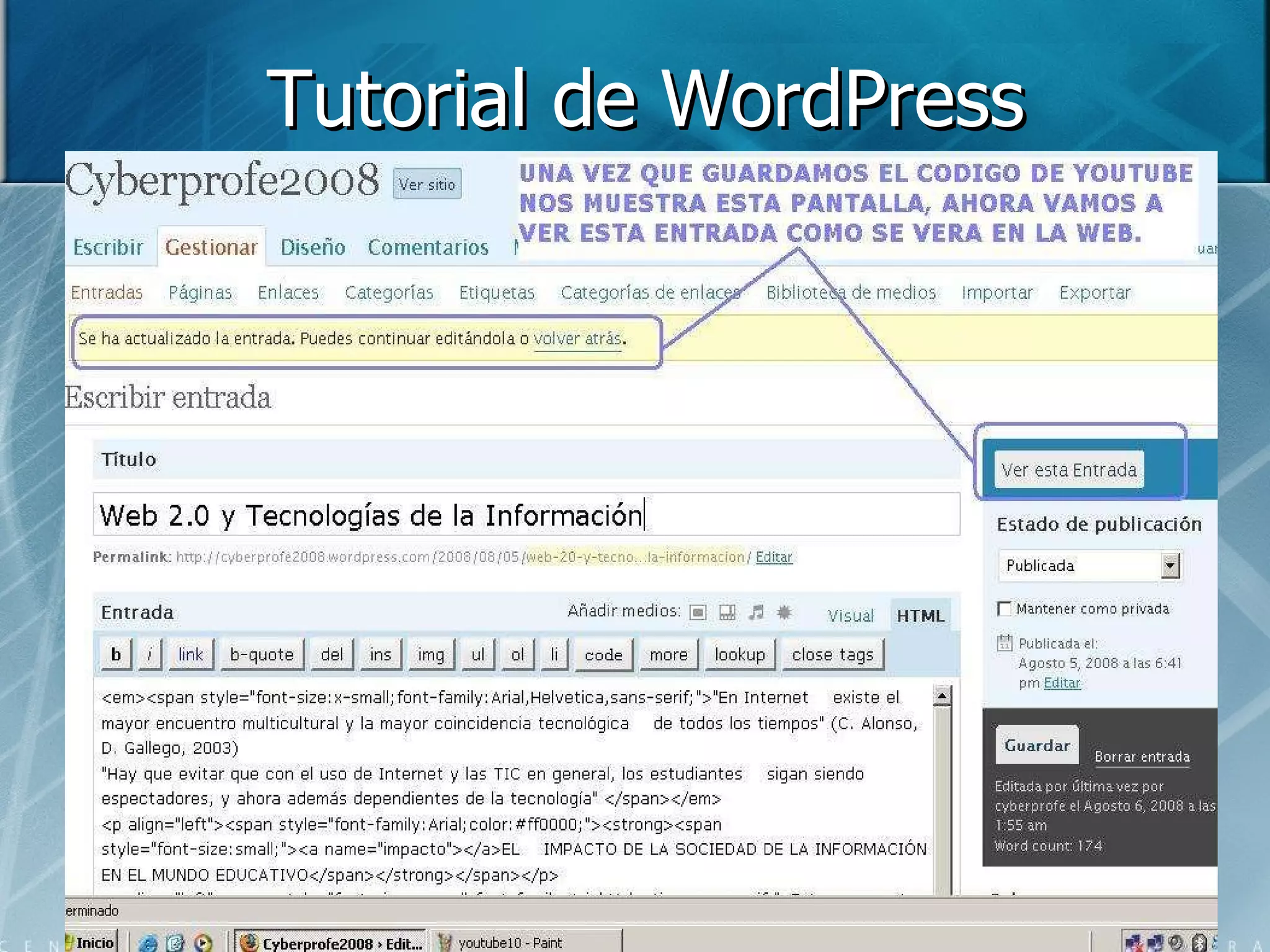The height and width of the screenshot is (952, 1270).
Task: Follow the volver atrás link
Action: coord(577,339)
